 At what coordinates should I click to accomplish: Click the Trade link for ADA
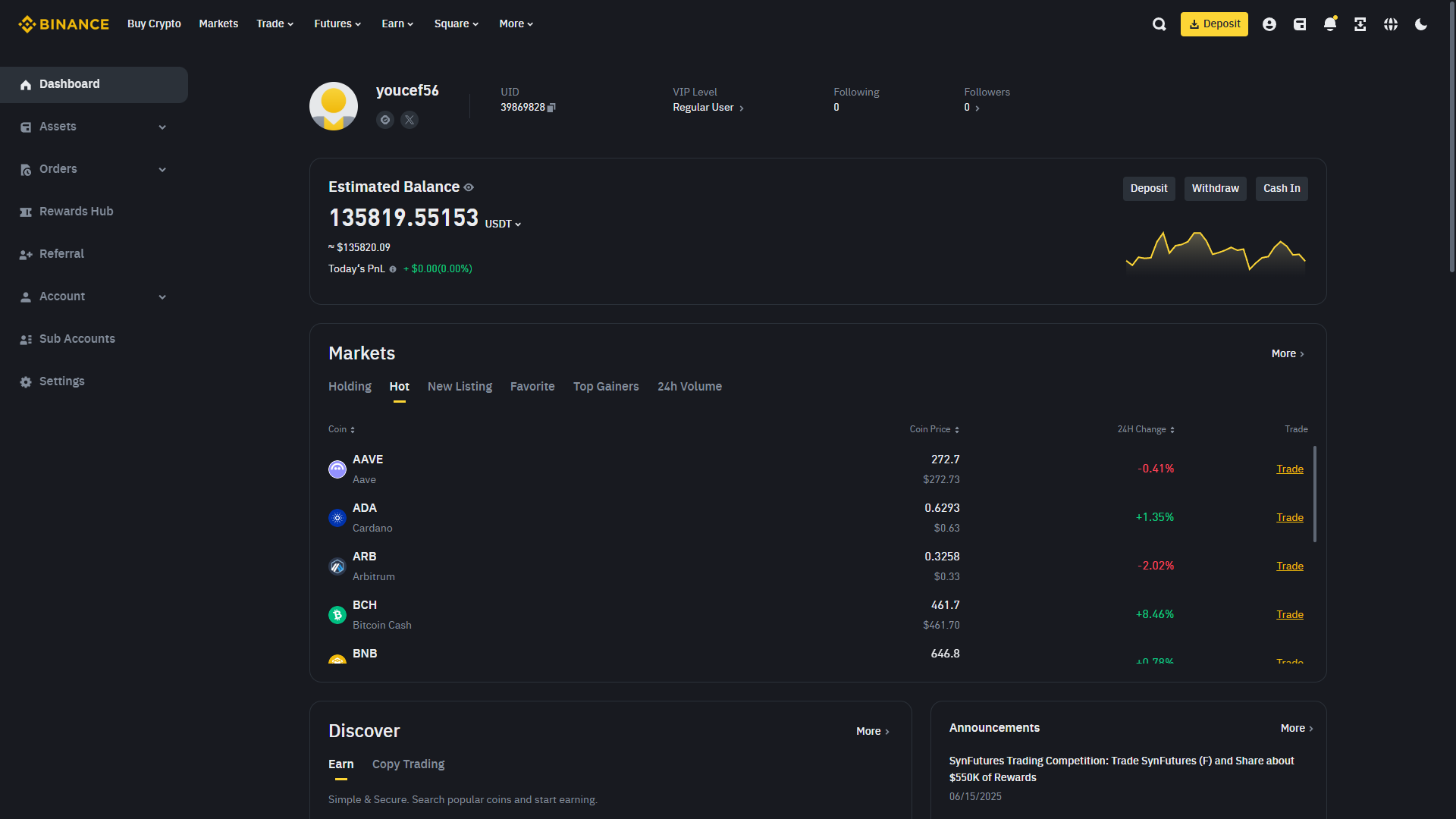(x=1289, y=517)
